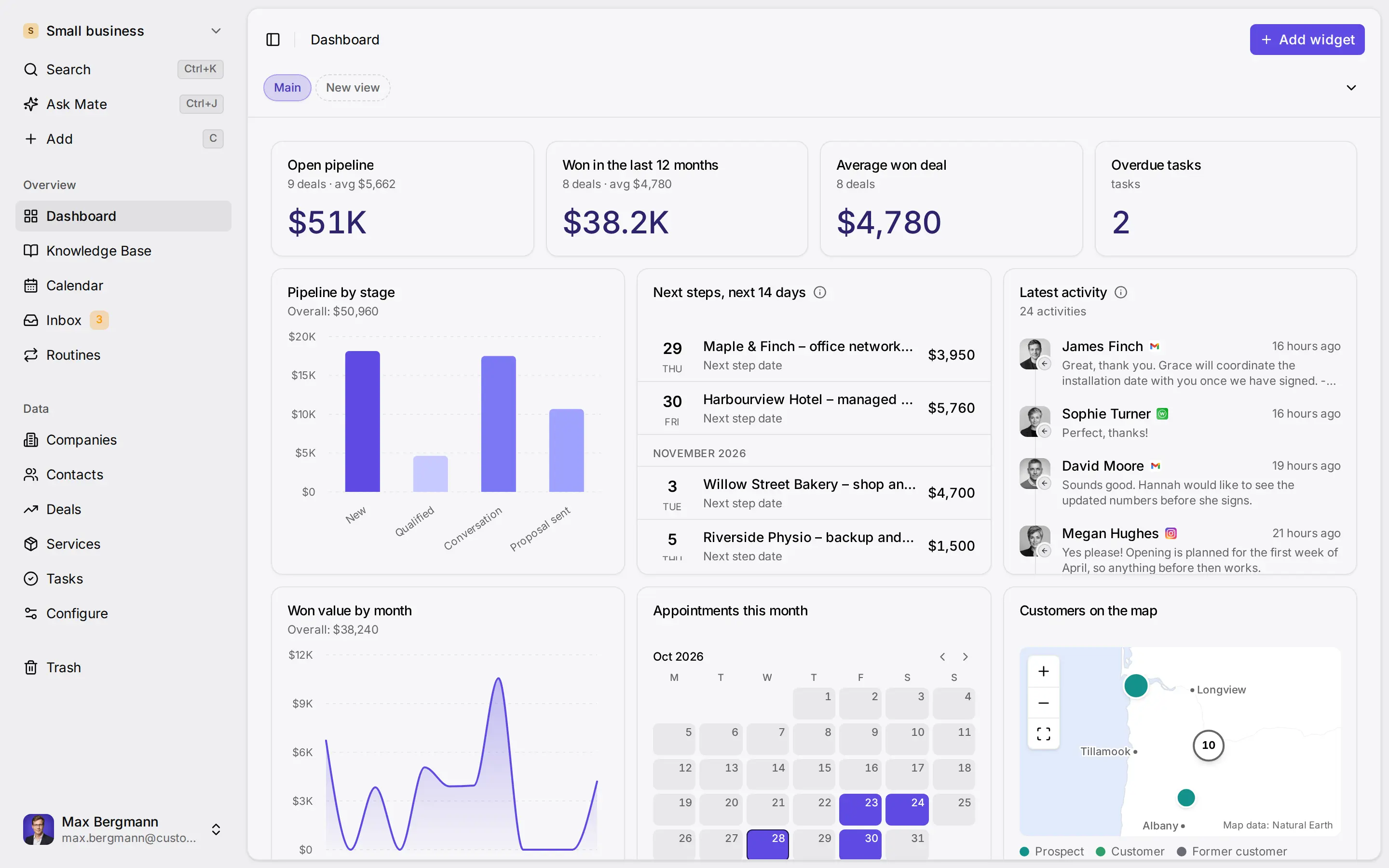Open the Calendar sidebar icon

click(x=30, y=285)
